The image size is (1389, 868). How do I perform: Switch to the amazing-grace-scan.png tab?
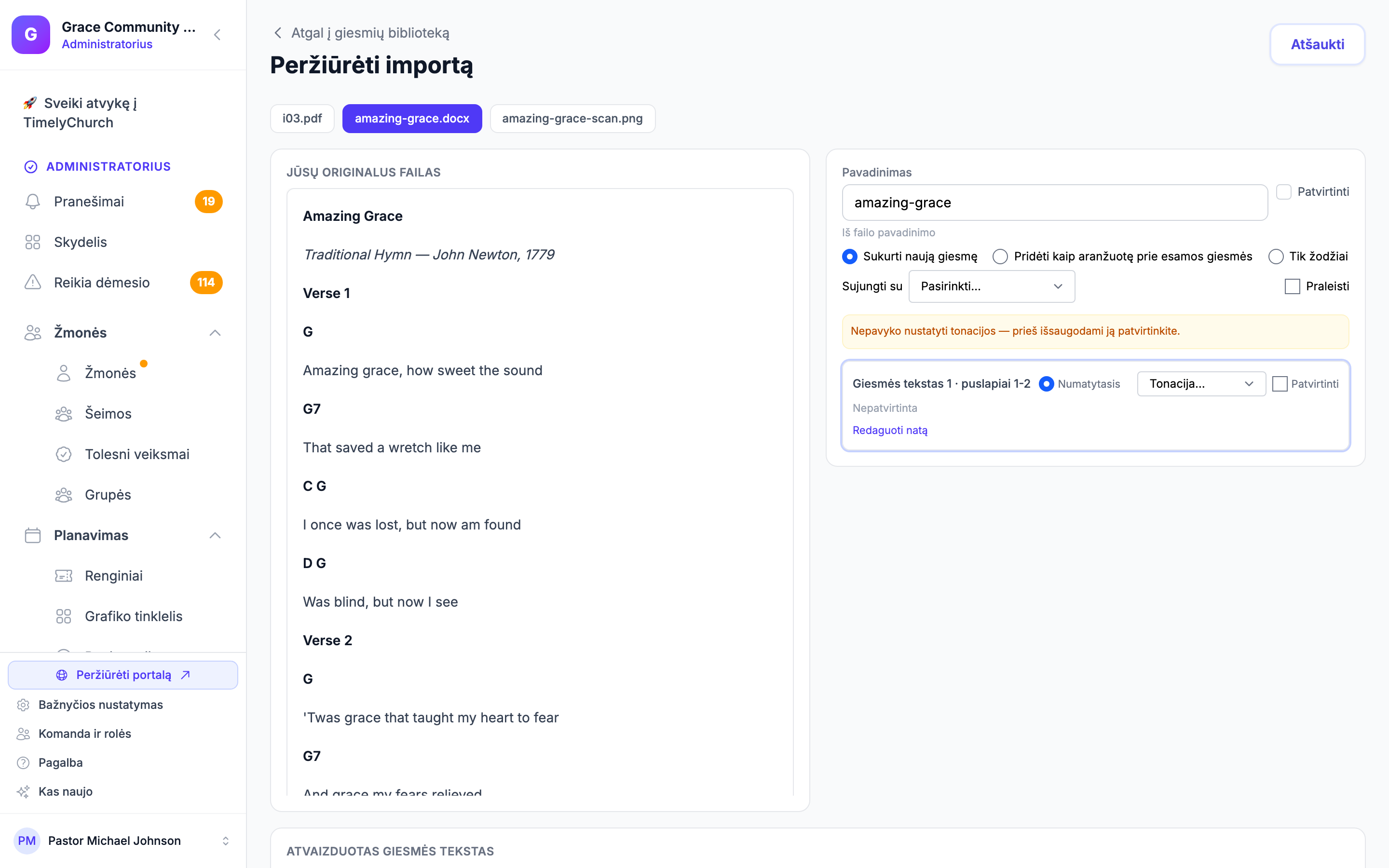(572, 118)
